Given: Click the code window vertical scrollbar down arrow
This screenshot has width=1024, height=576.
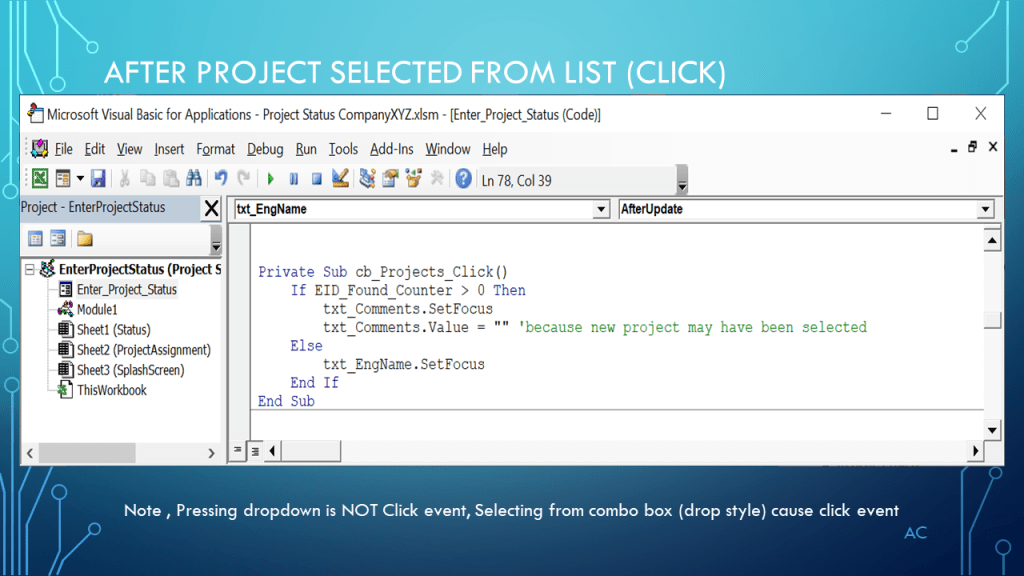Looking at the screenshot, I should click(992, 429).
